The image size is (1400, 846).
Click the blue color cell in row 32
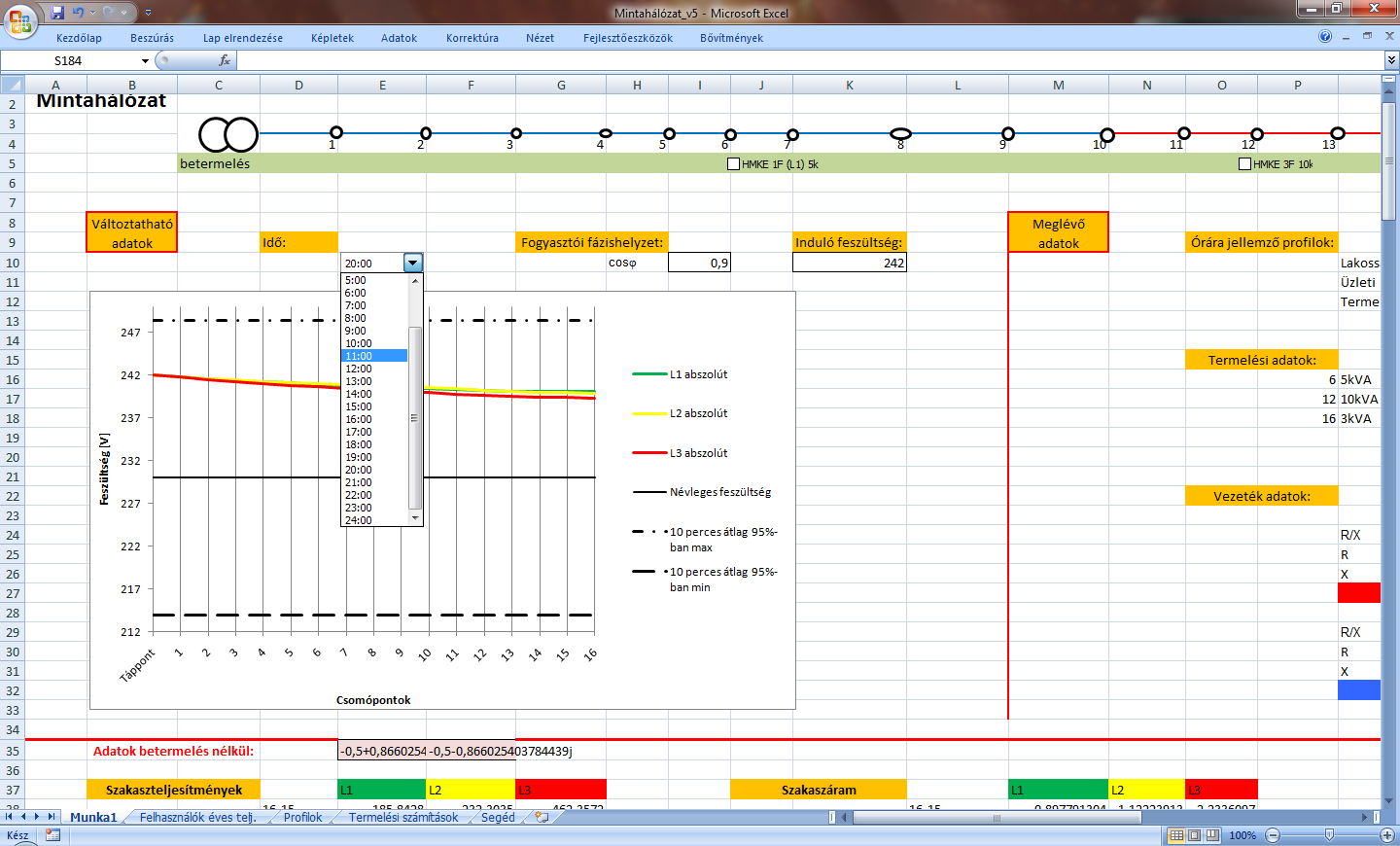1359,689
